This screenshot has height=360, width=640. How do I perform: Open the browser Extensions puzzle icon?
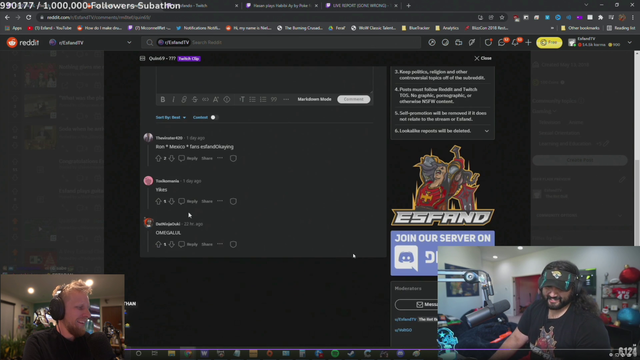coord(600,18)
